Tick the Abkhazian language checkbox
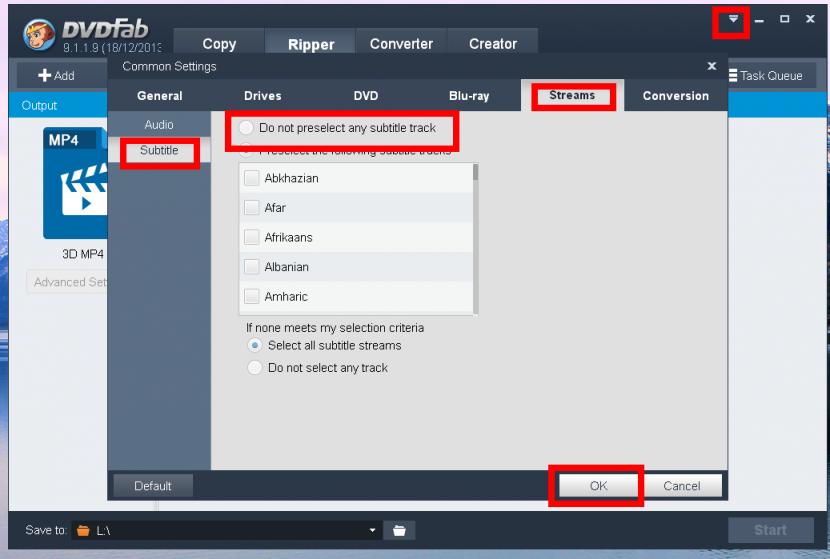 [x=252, y=178]
